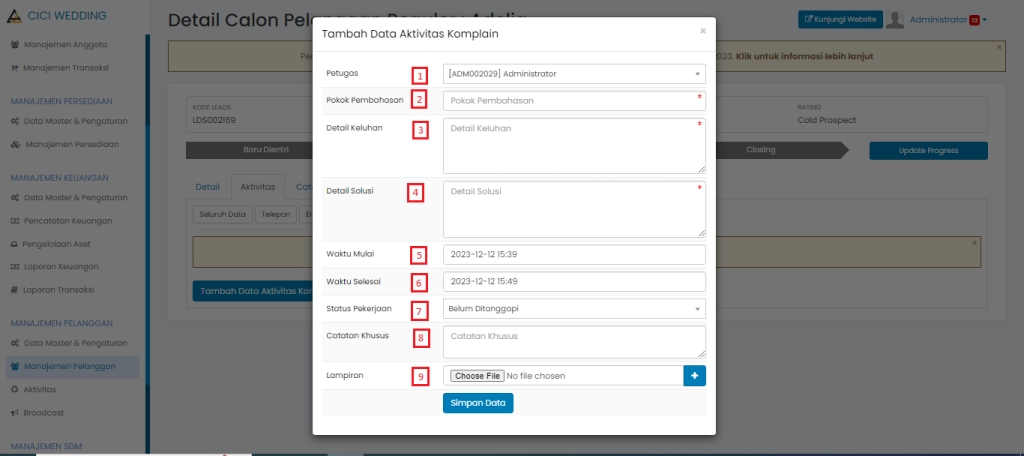
Task: Focus the Detail Solusi text area
Action: 574,209
